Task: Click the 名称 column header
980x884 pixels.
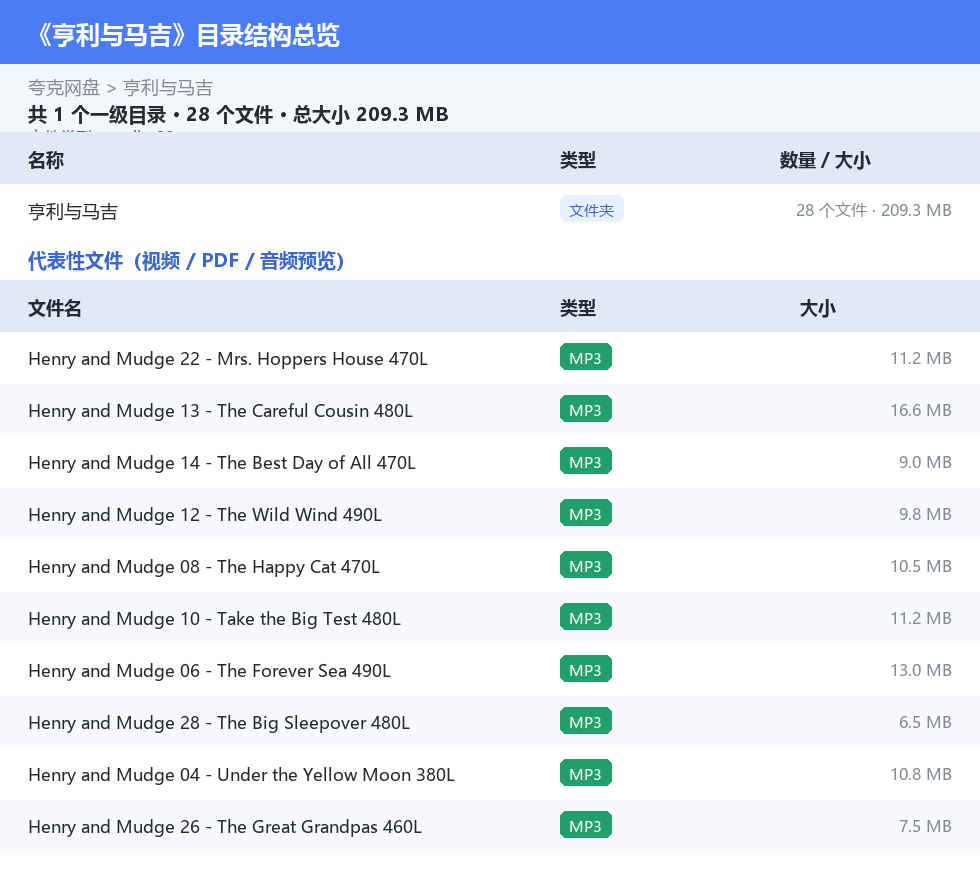Action: pos(46,160)
